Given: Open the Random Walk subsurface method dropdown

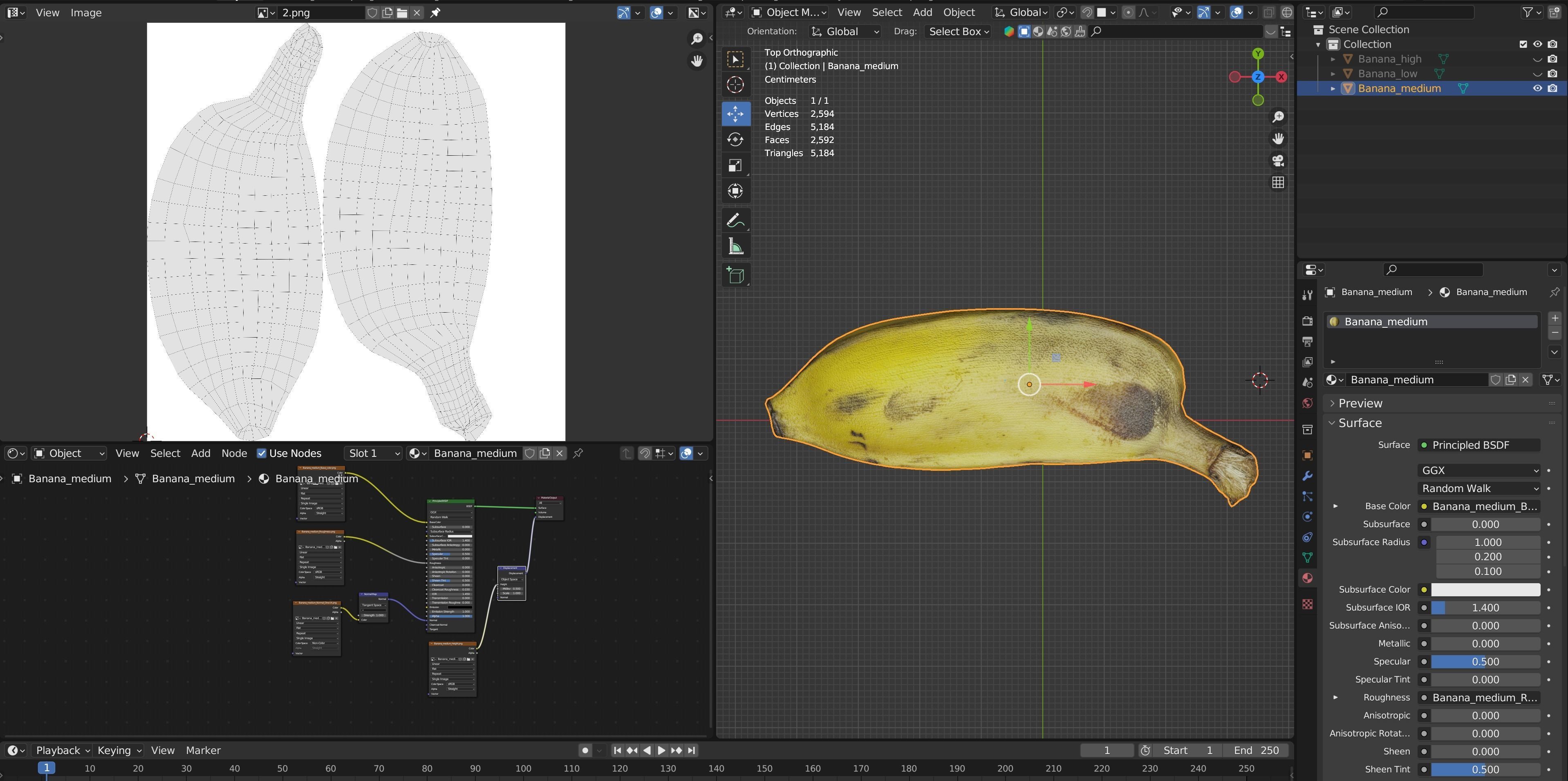Looking at the screenshot, I should [1478, 488].
